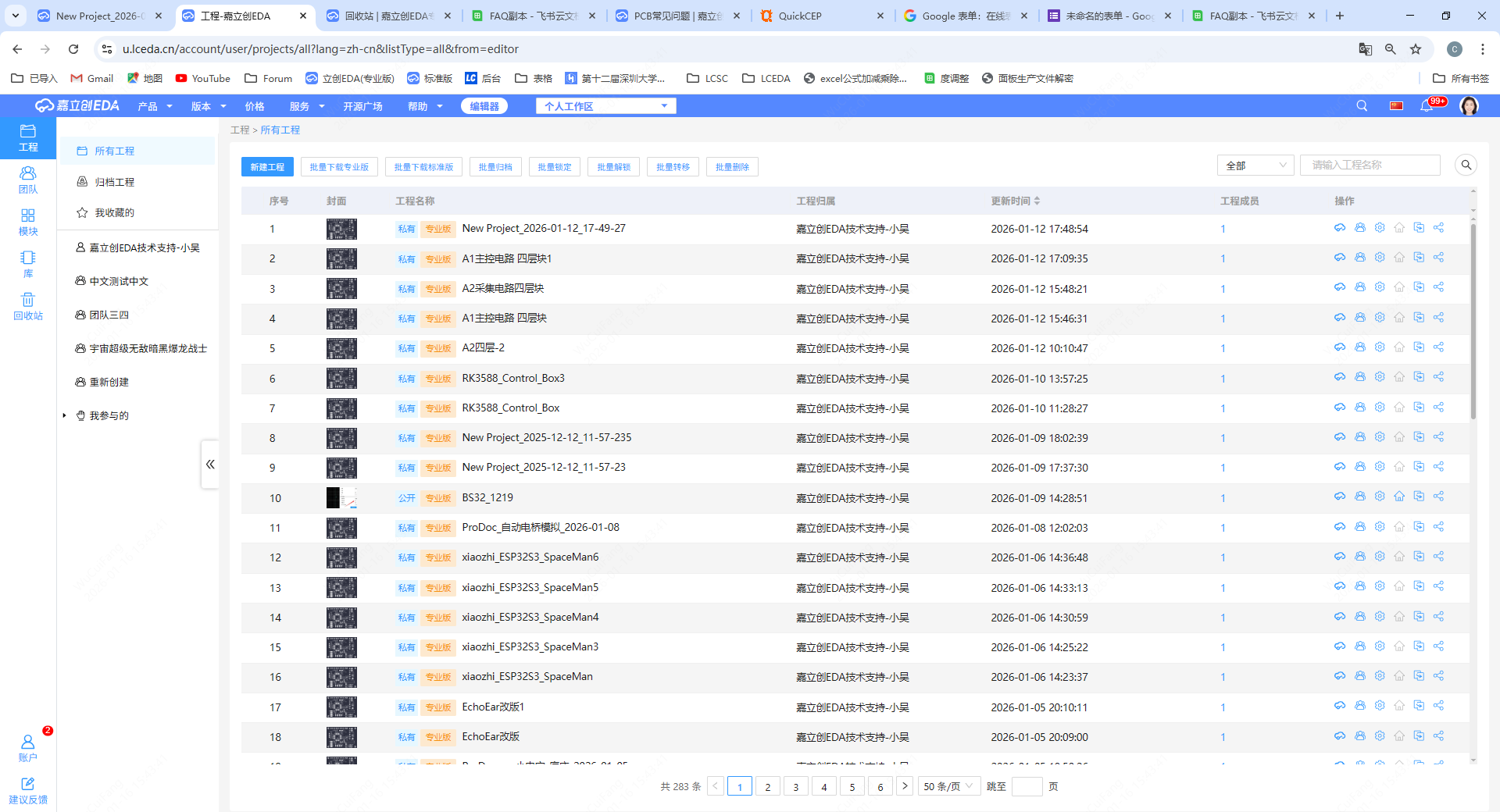The width and height of the screenshot is (1500, 812).
Task: Click the 批量删除 button
Action: pyautogui.click(x=732, y=167)
